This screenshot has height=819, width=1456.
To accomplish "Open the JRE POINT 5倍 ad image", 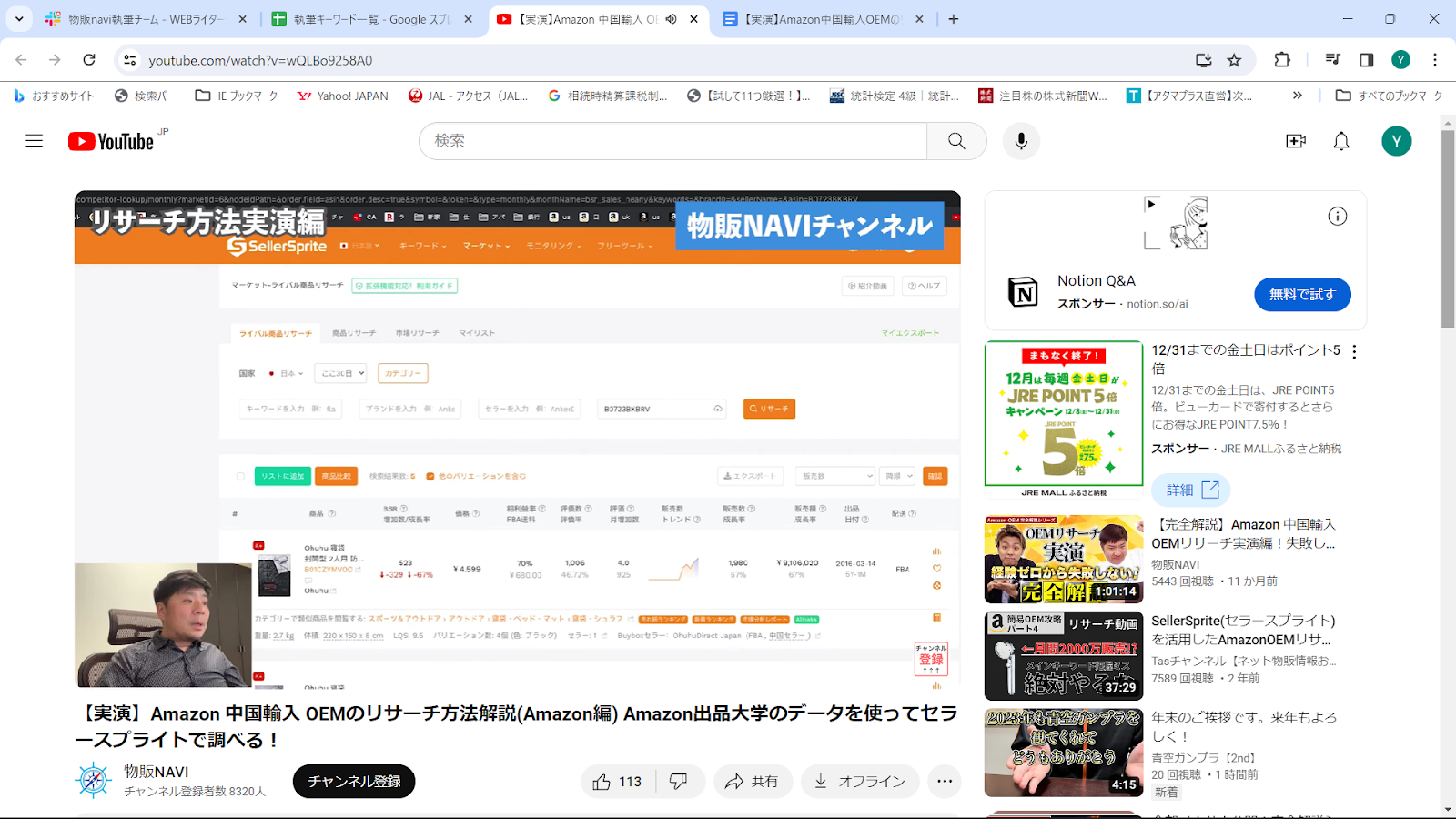I will pos(1064,419).
